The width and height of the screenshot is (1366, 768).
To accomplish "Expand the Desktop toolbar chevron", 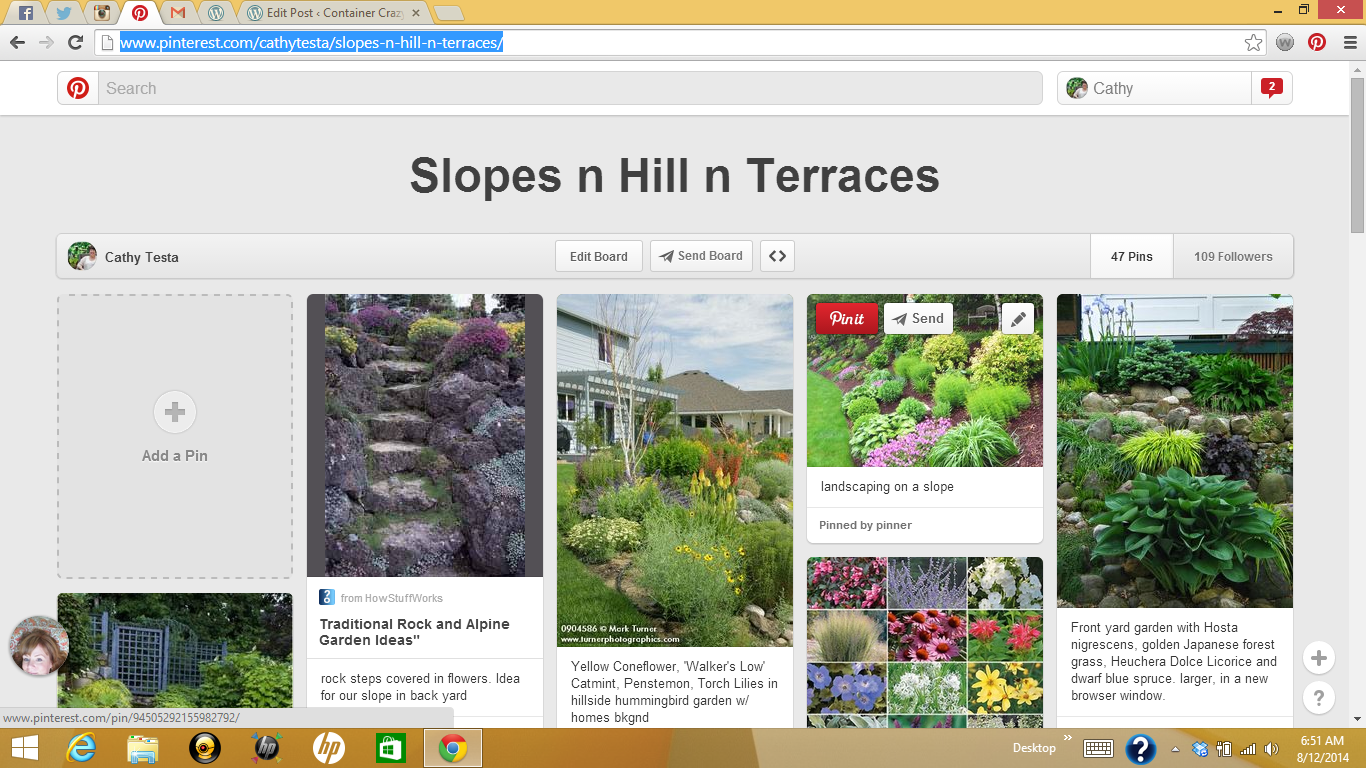I will coord(1067,740).
